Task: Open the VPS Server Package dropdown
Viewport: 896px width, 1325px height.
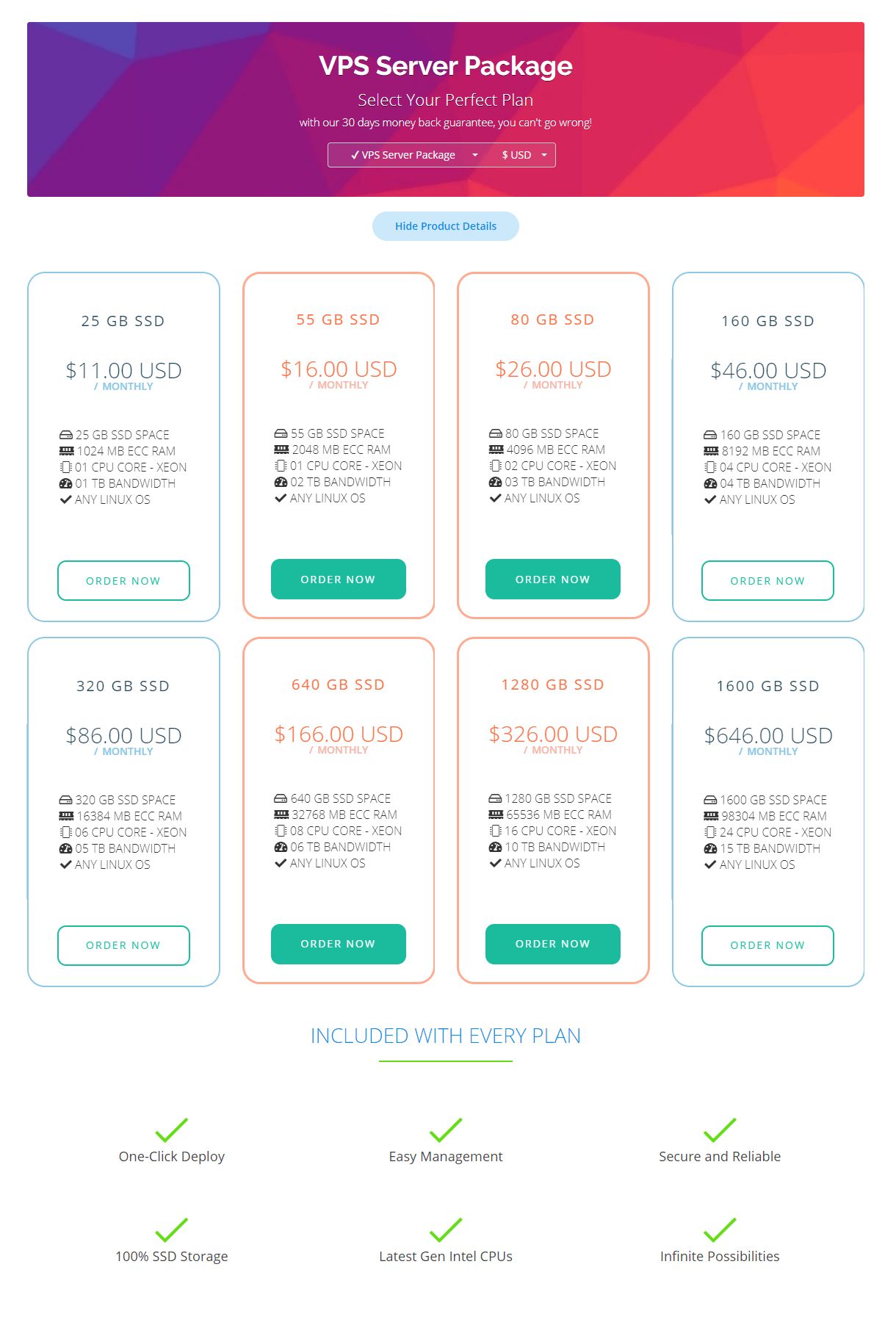Action: tap(413, 155)
